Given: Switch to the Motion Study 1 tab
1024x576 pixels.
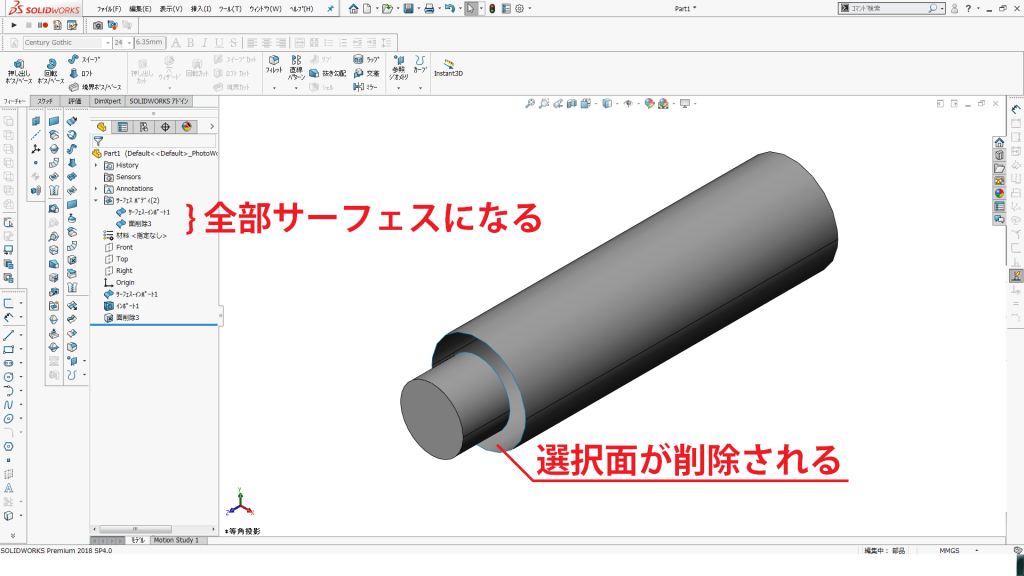Looking at the screenshot, I should [x=176, y=540].
